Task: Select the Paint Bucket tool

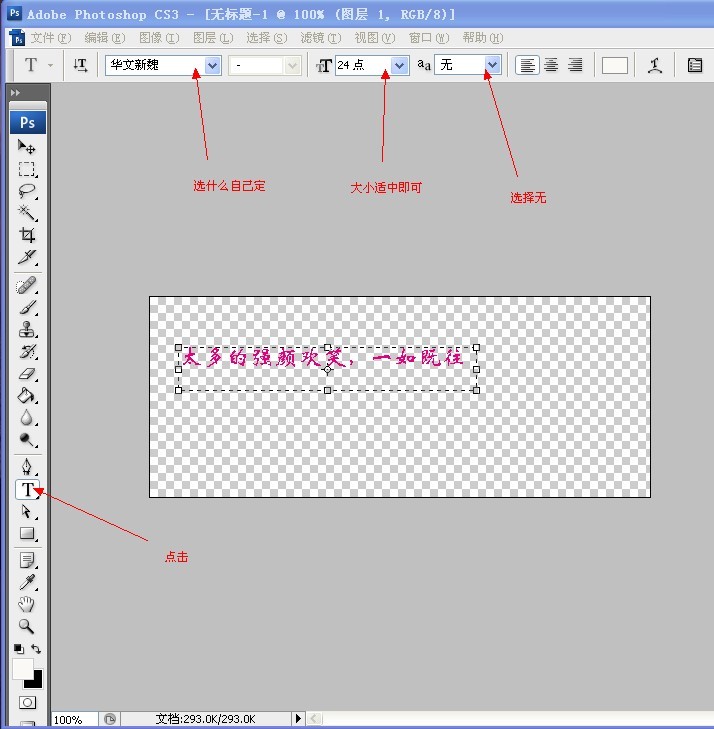Action: click(x=26, y=396)
